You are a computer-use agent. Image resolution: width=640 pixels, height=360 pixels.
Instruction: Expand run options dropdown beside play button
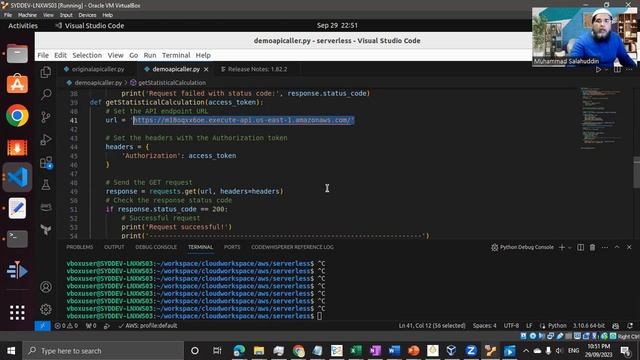point(606,69)
